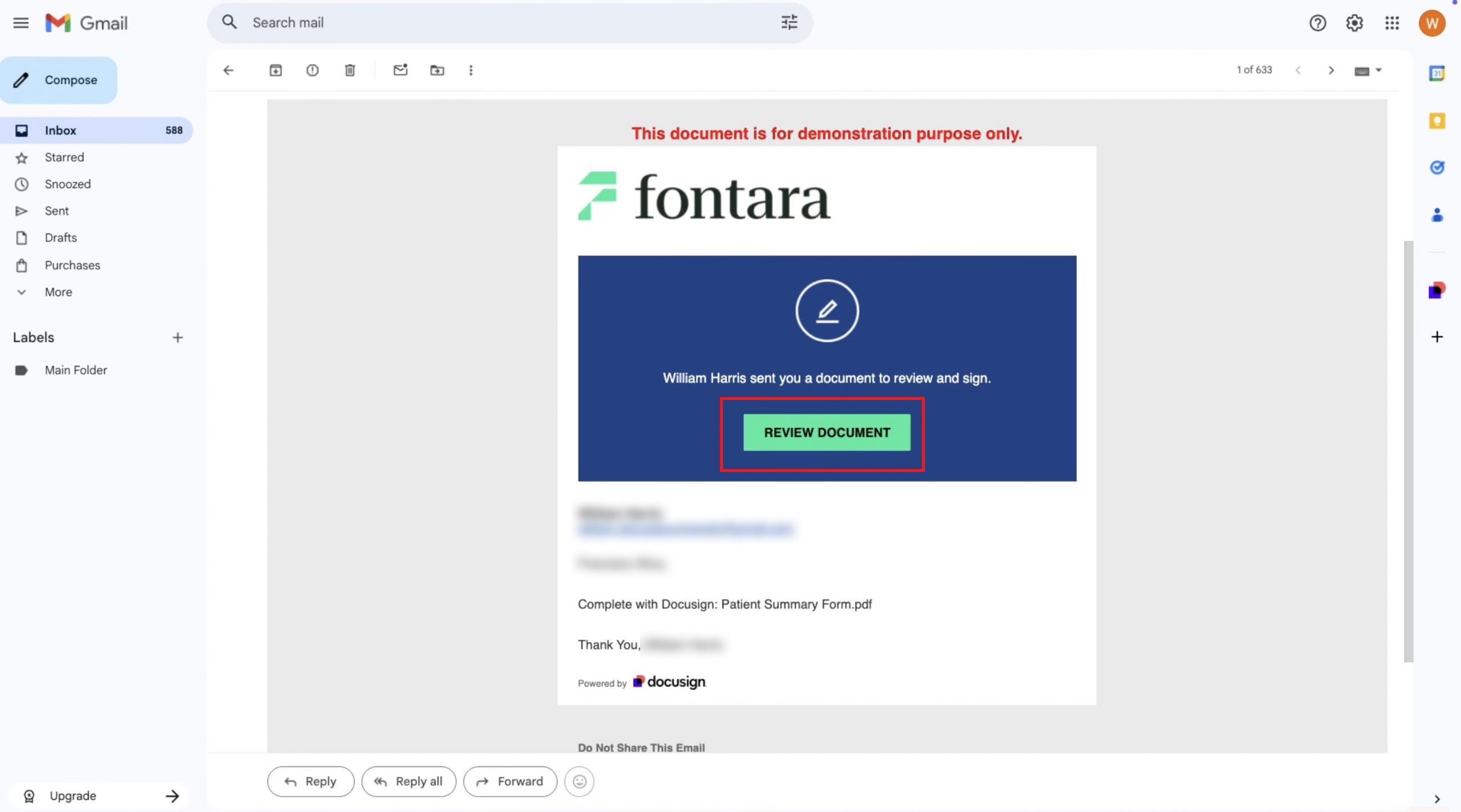The height and width of the screenshot is (812, 1461).
Task: Open the Contacts side panel
Action: point(1437,215)
